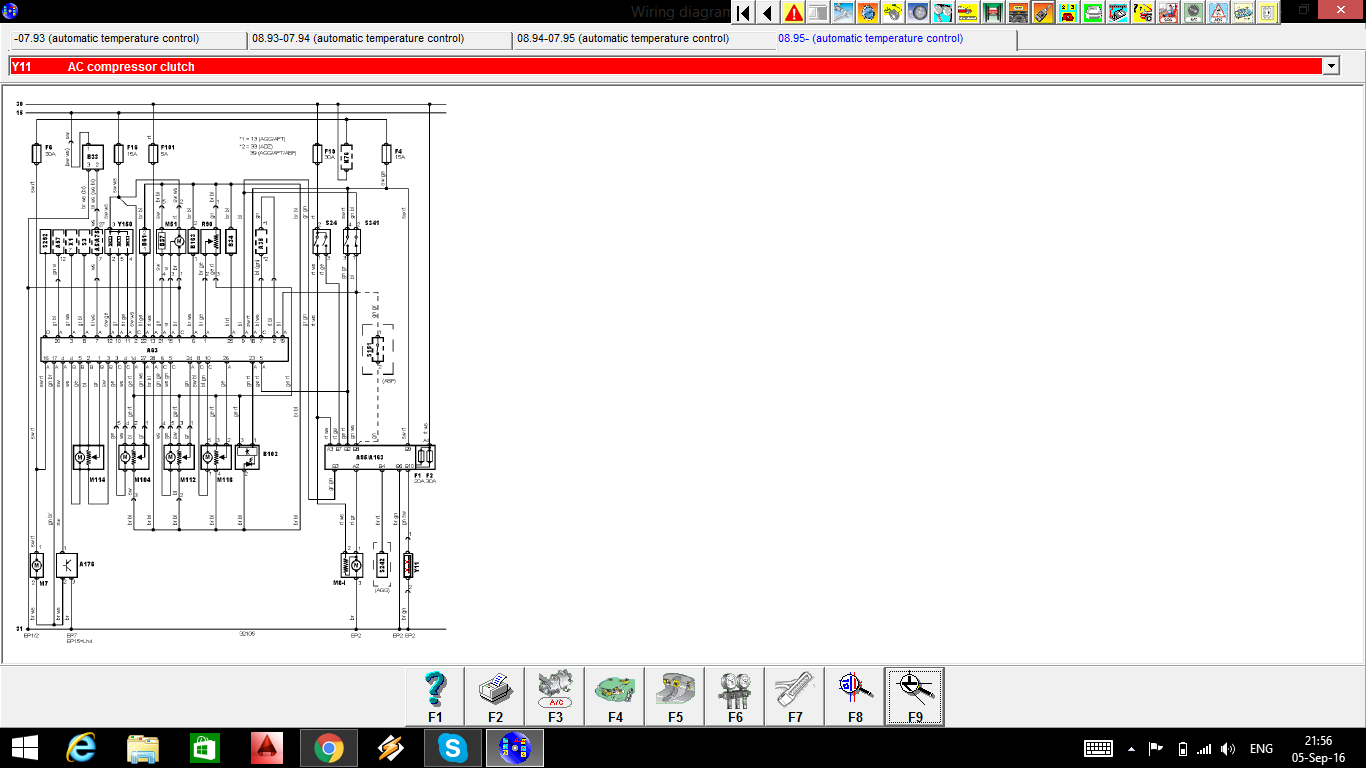Open Google Chrome from the taskbar
This screenshot has width=1366, height=768.
coord(329,748)
